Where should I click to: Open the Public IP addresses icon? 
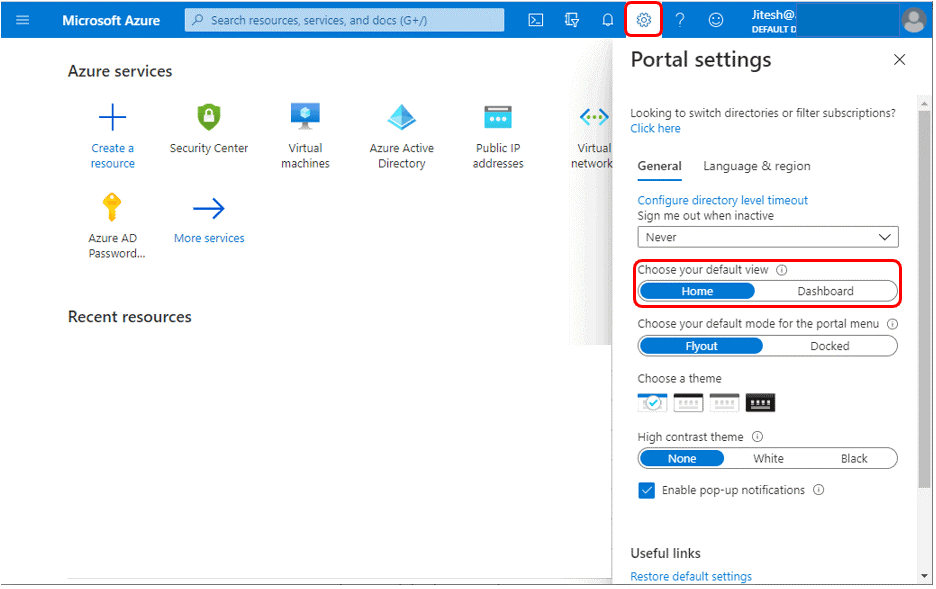[x=498, y=117]
